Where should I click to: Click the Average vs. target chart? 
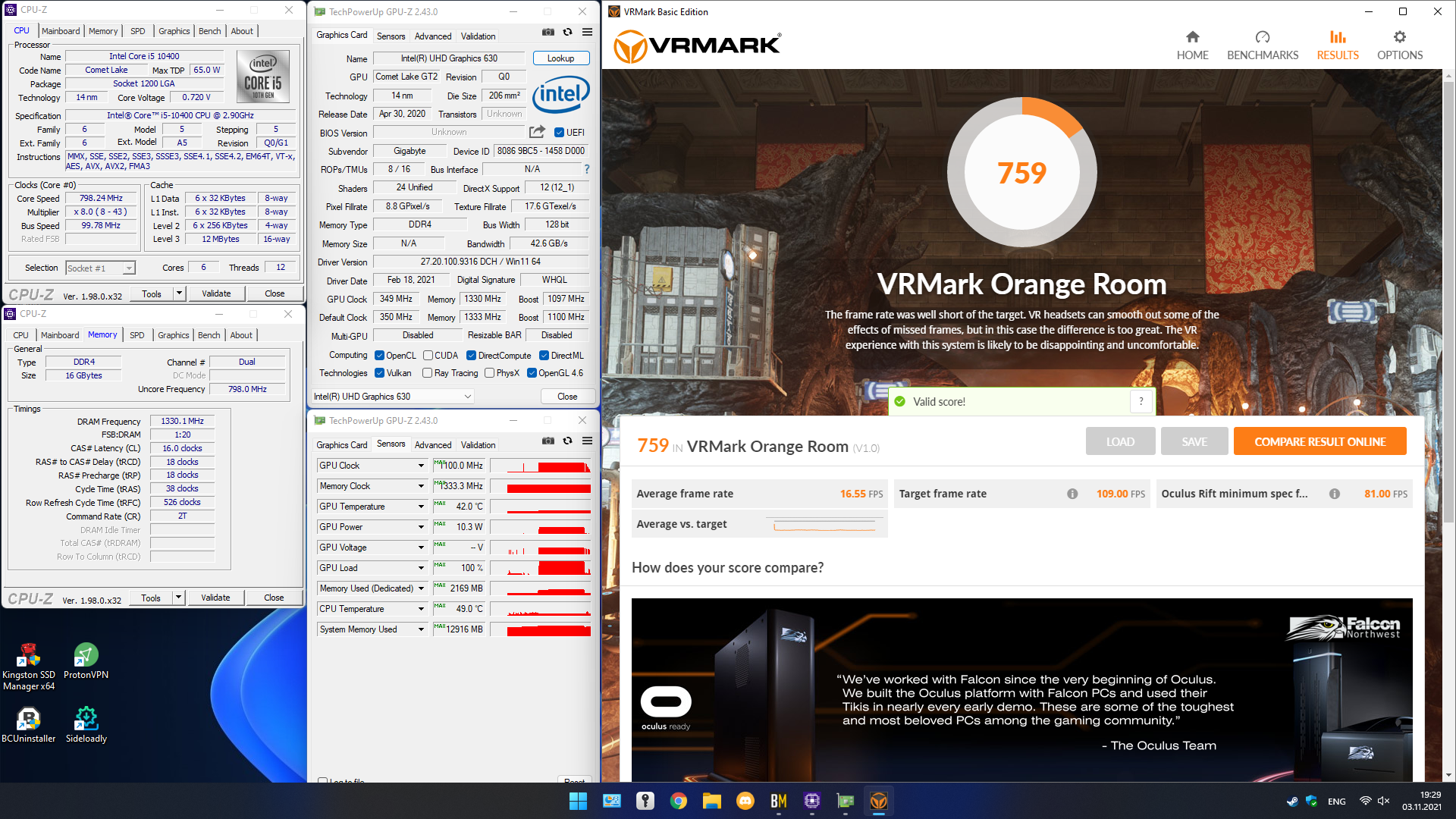(825, 524)
